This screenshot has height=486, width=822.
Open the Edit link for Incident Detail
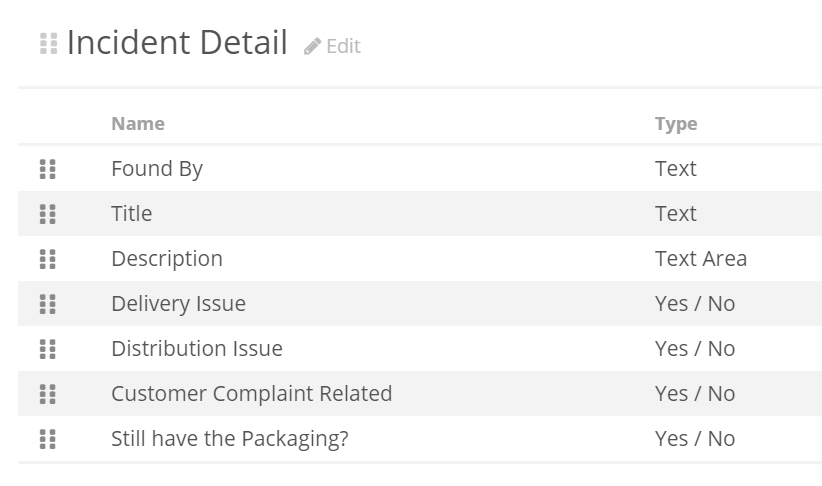pos(332,46)
